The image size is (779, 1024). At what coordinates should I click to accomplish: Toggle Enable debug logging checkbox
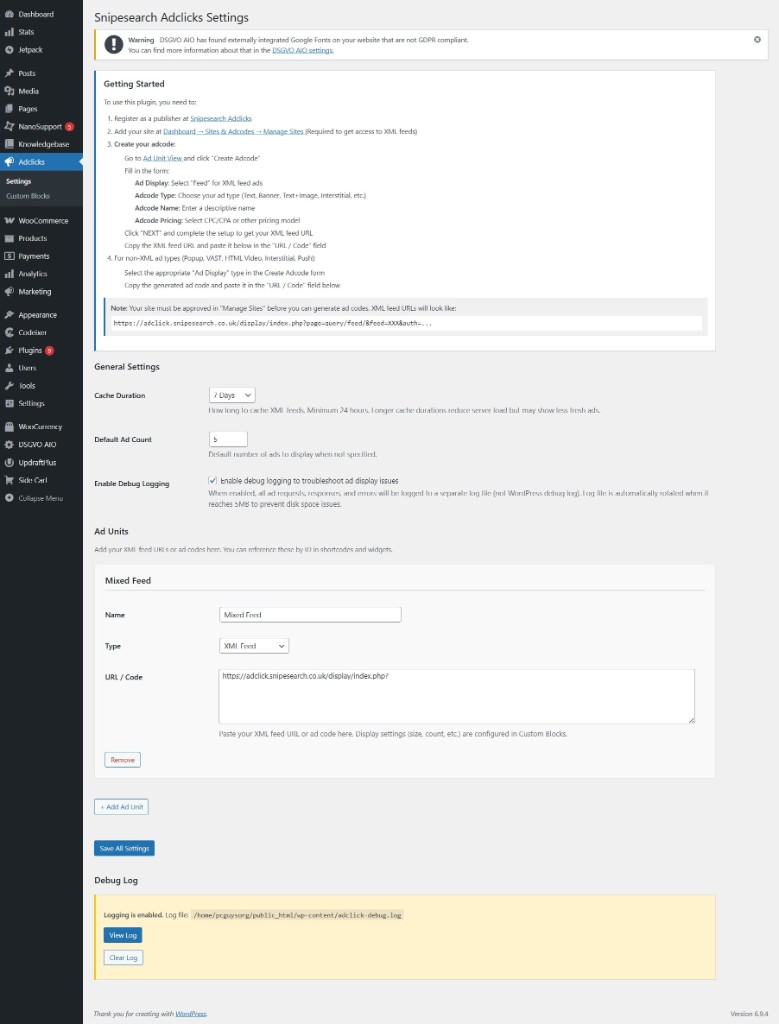(x=212, y=481)
